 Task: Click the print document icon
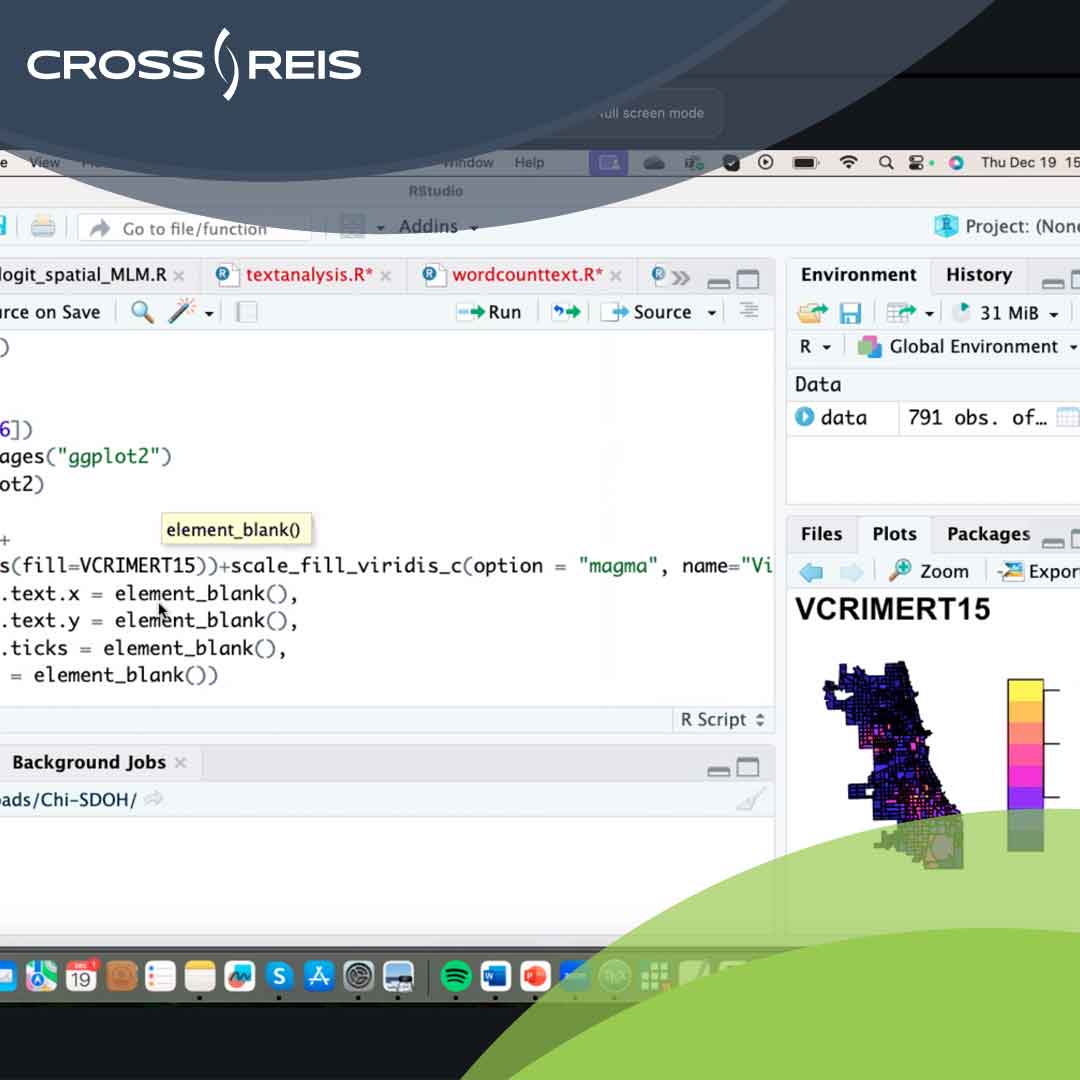coord(43,227)
